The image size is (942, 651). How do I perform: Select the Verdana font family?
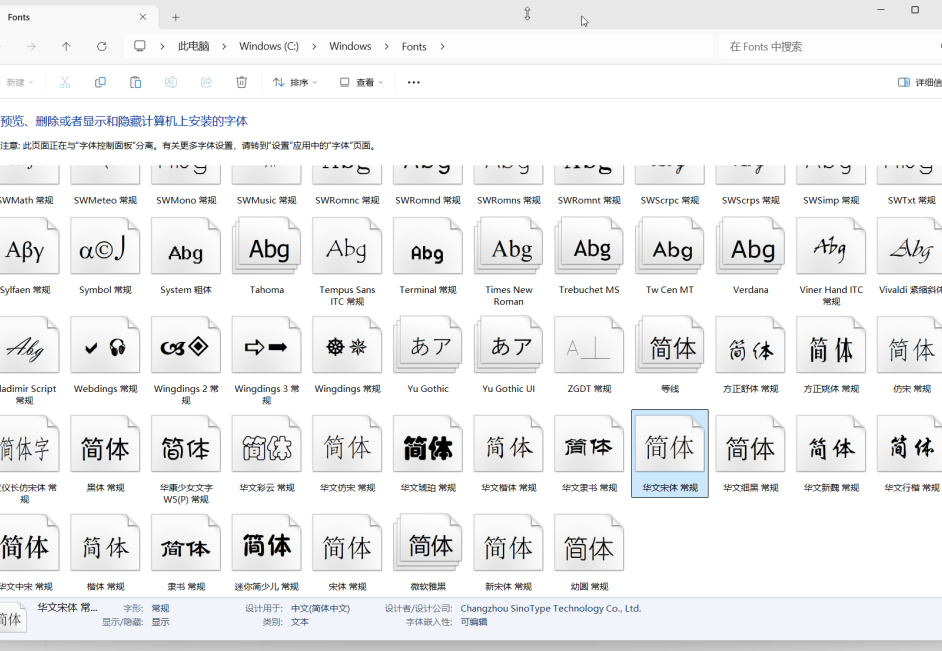(x=750, y=257)
